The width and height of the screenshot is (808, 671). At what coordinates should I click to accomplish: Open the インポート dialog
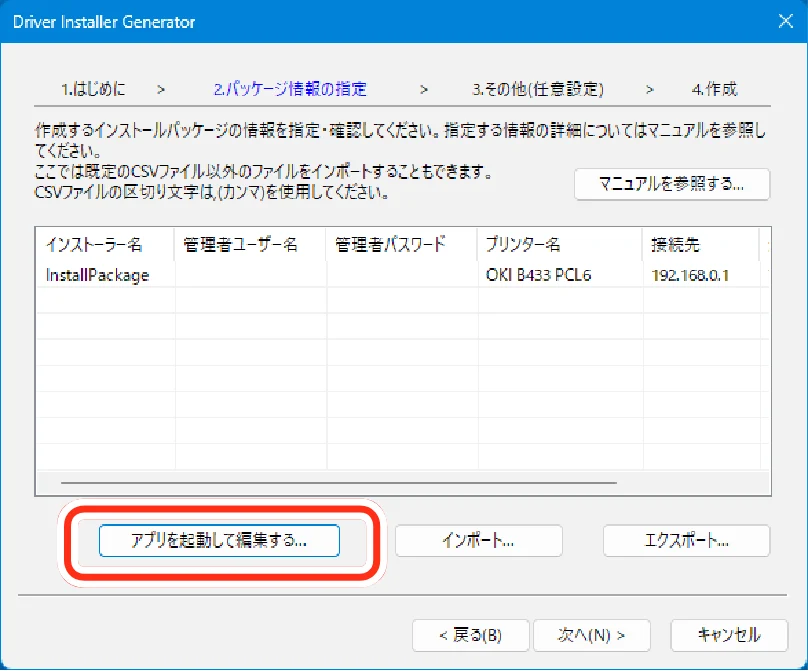click(478, 541)
